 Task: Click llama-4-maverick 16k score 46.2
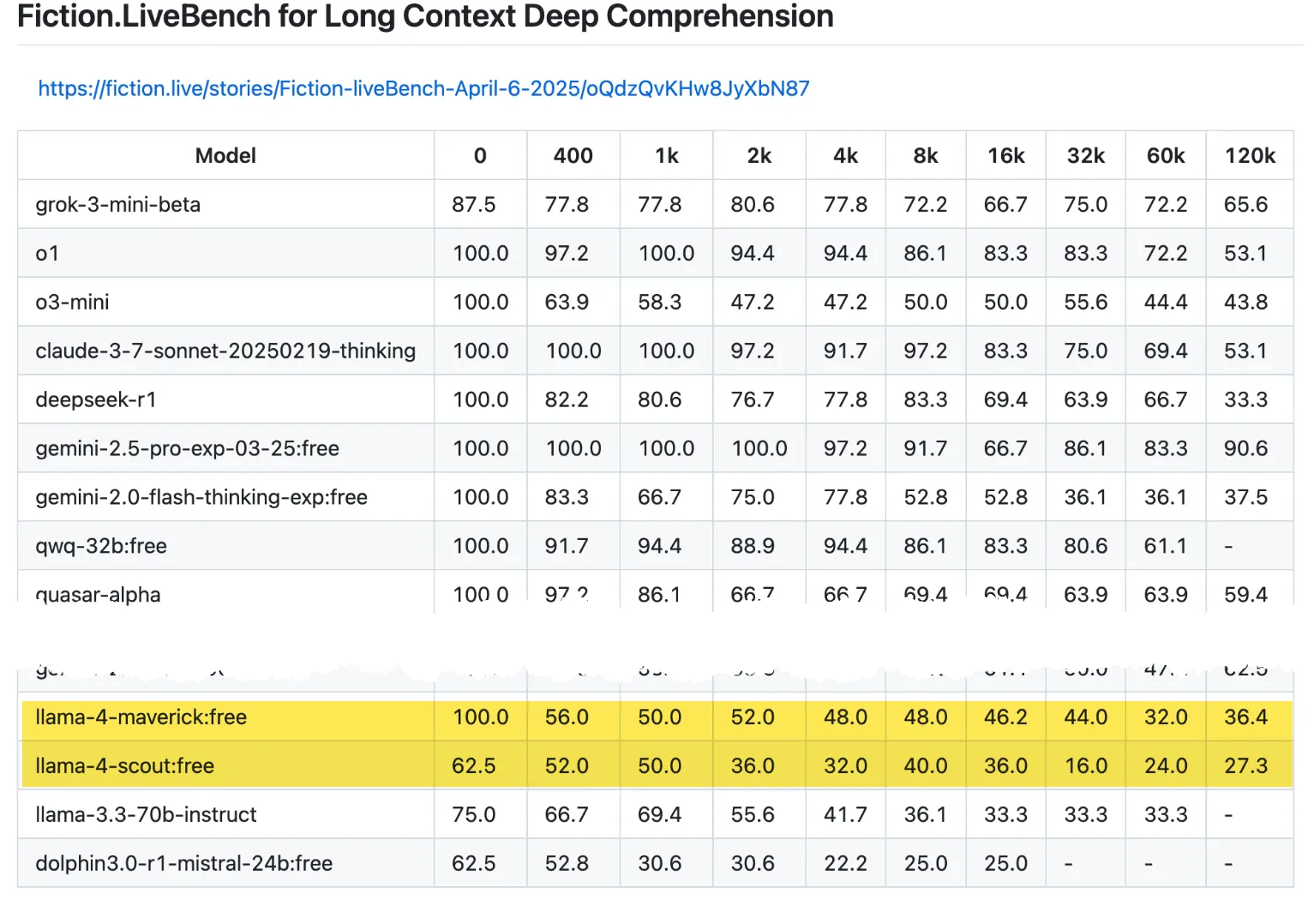(x=1005, y=717)
